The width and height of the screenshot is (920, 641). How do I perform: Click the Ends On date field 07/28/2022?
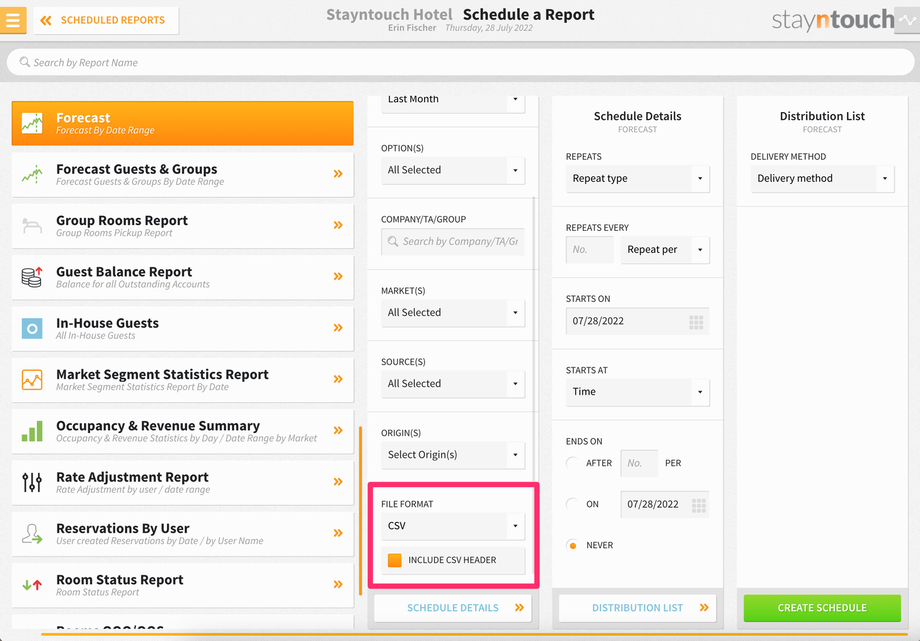tap(665, 504)
